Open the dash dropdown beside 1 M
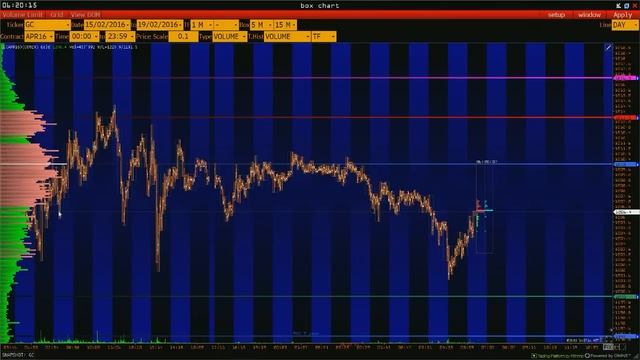This screenshot has width=640, height=360. pyautogui.click(x=226, y=25)
